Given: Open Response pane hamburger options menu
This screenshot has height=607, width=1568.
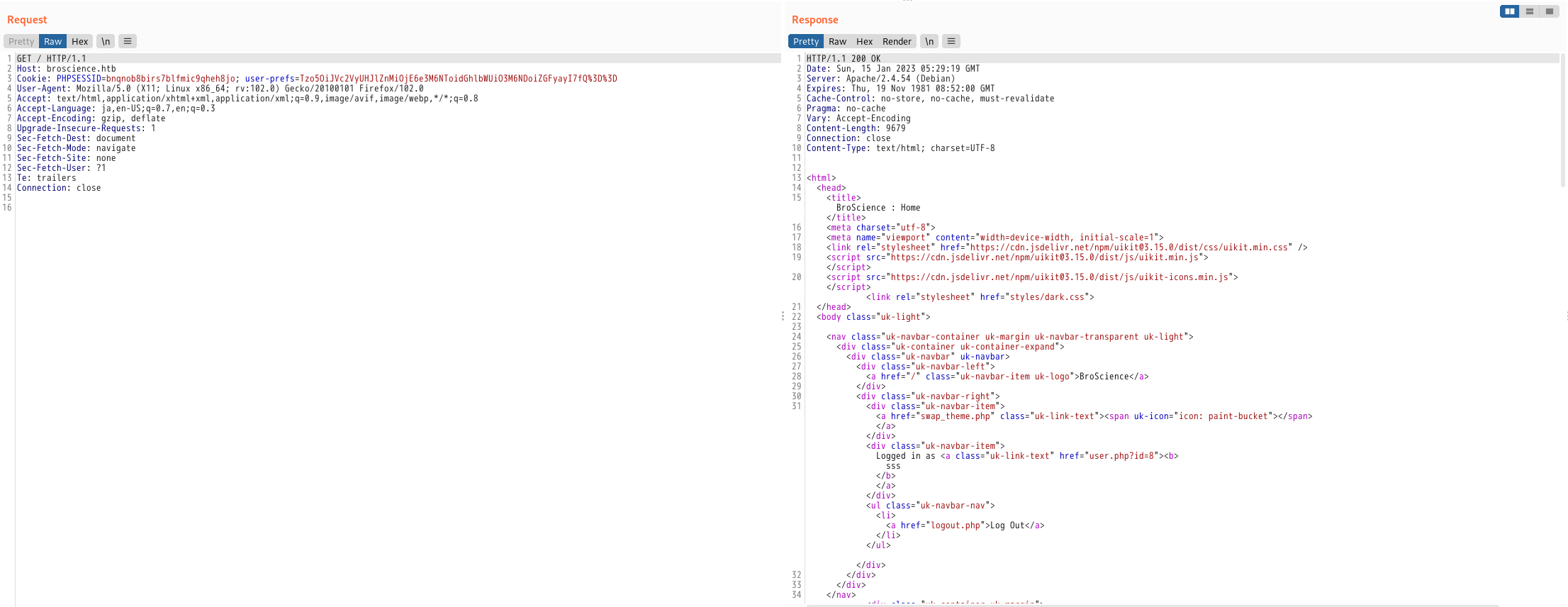Looking at the screenshot, I should click(x=951, y=41).
